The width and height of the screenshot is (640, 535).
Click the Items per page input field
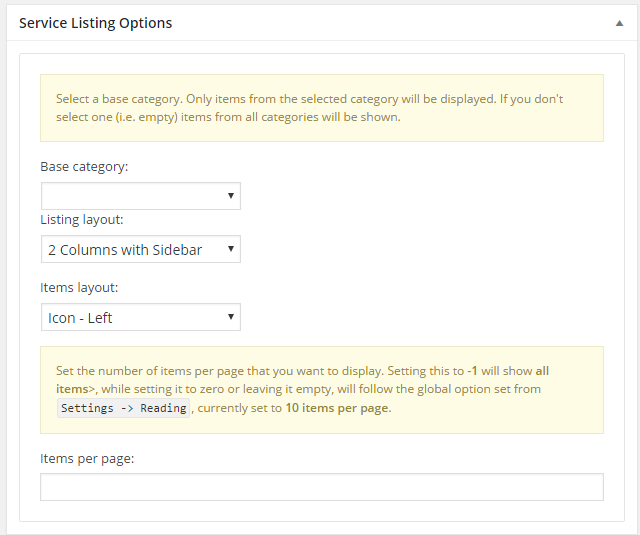click(322, 487)
